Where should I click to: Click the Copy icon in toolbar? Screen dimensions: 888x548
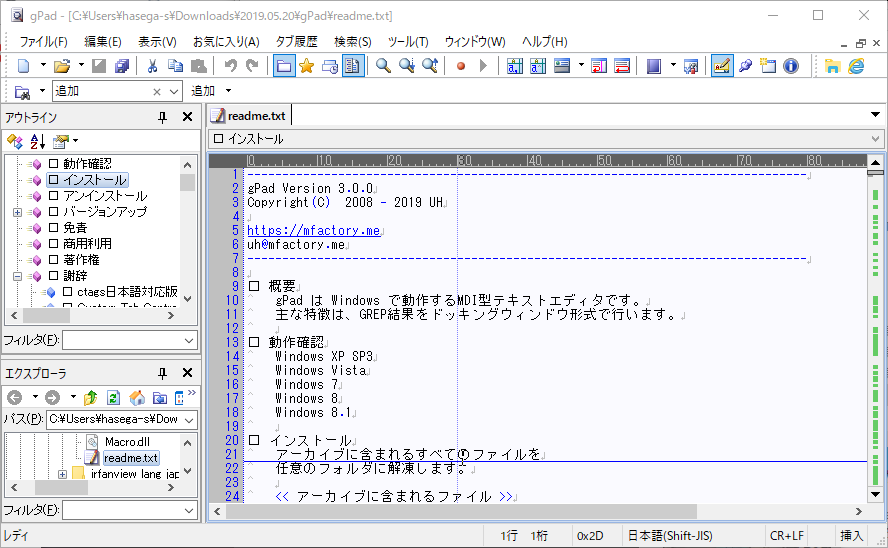[x=175, y=66]
